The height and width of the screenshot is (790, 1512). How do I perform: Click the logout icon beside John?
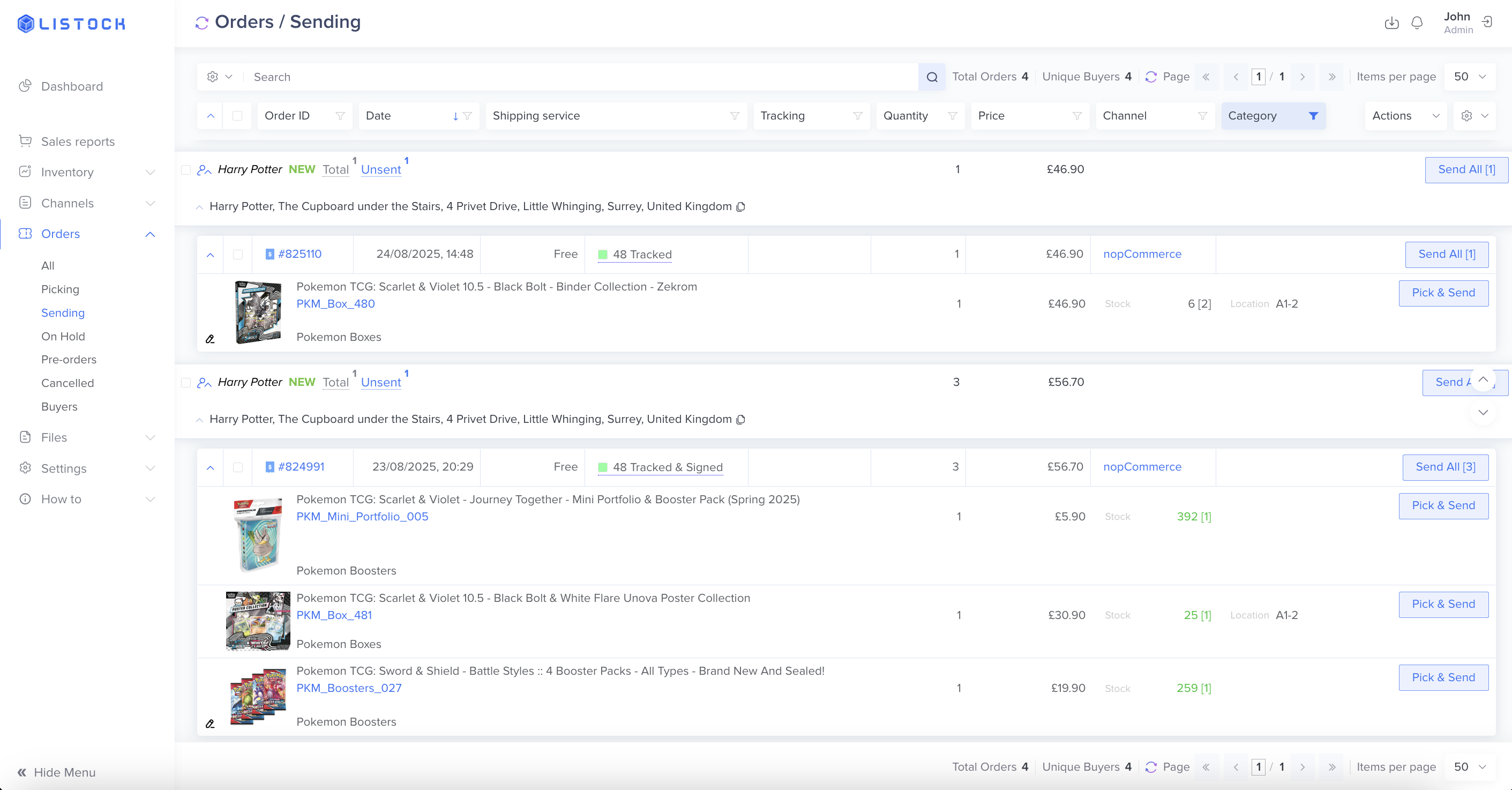[x=1487, y=23]
